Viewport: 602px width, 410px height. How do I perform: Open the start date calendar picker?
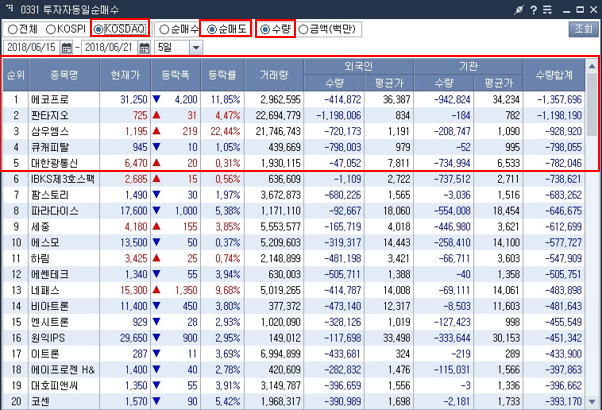[x=66, y=48]
